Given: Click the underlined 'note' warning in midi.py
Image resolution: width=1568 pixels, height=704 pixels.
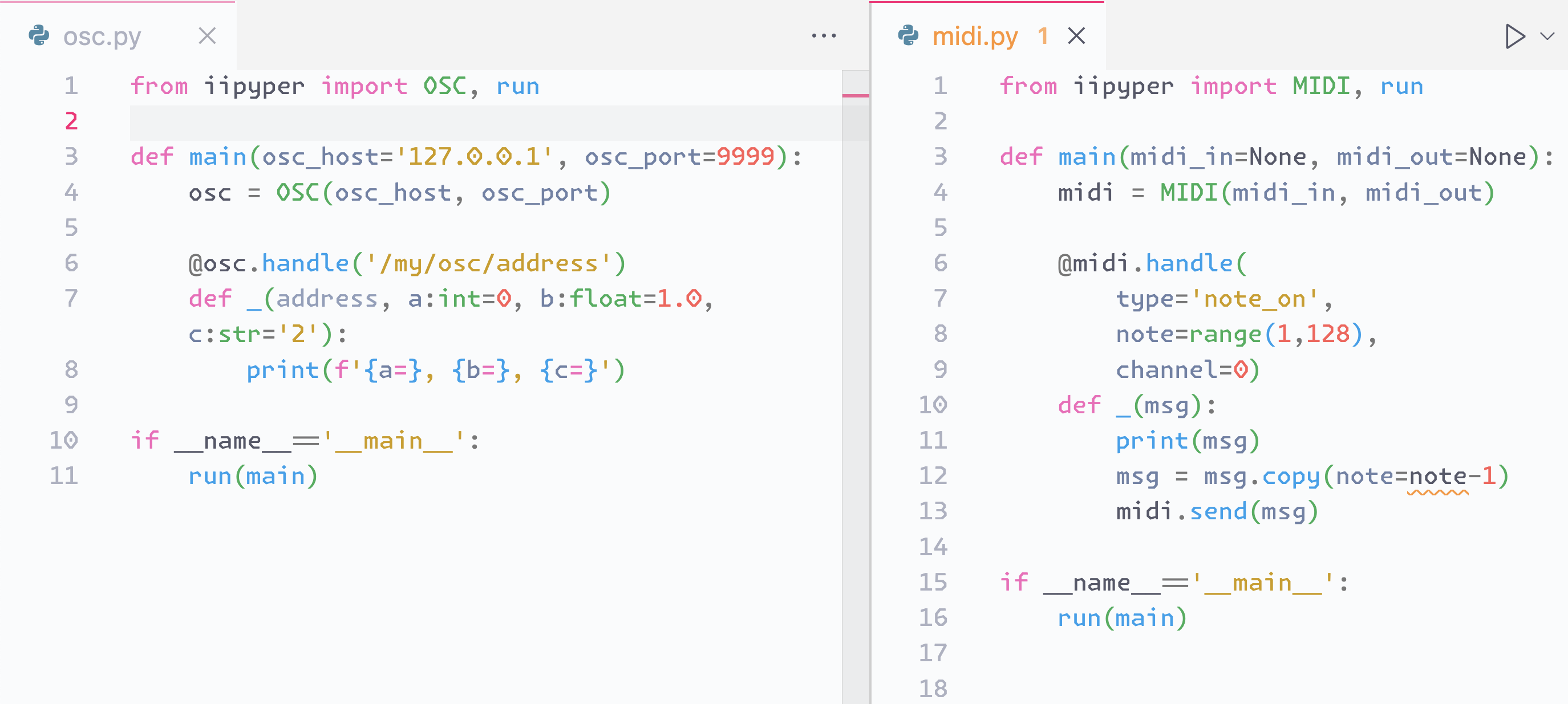Looking at the screenshot, I should point(1438,477).
